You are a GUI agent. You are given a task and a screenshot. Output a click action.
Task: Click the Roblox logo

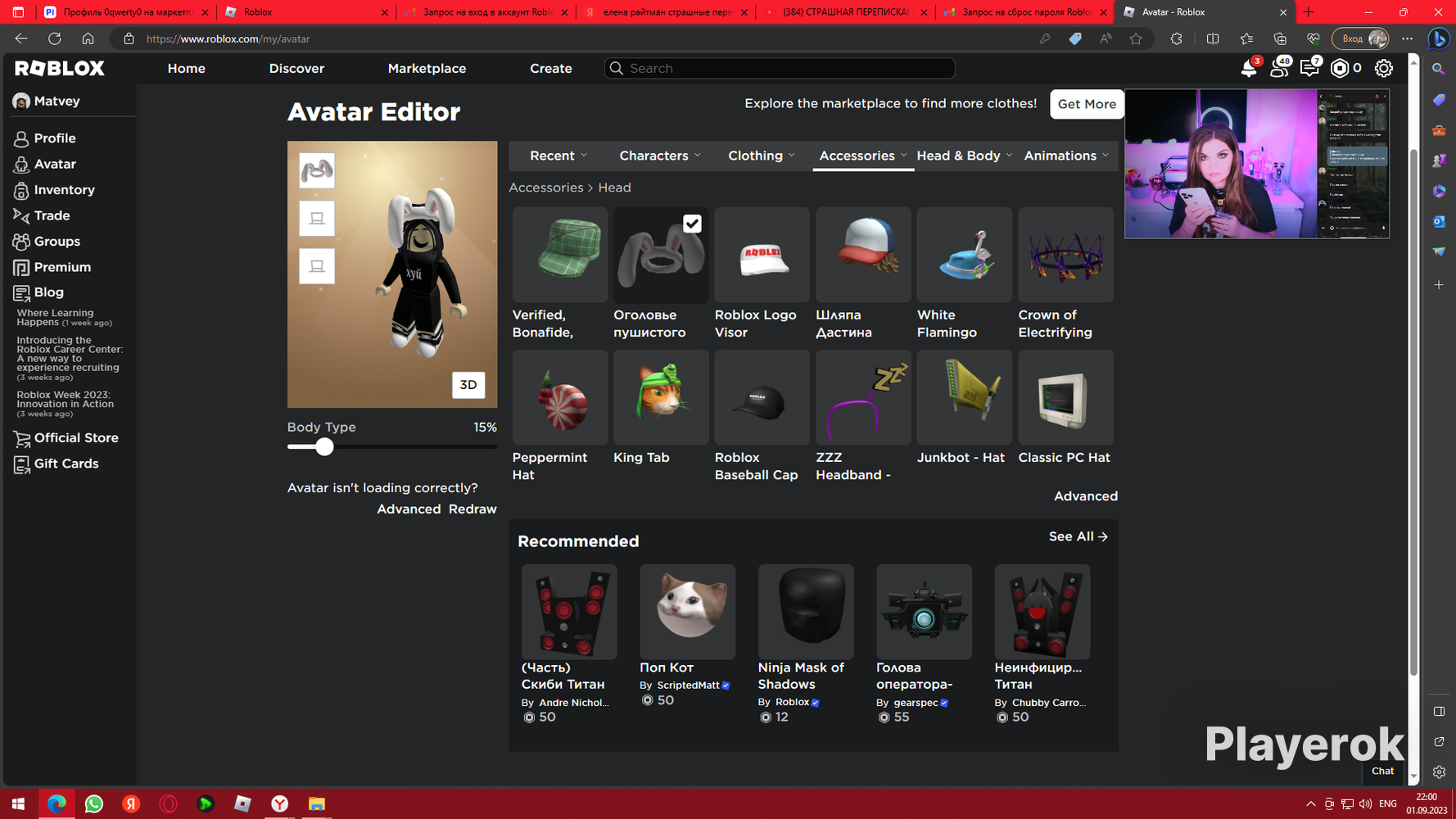pyautogui.click(x=60, y=68)
